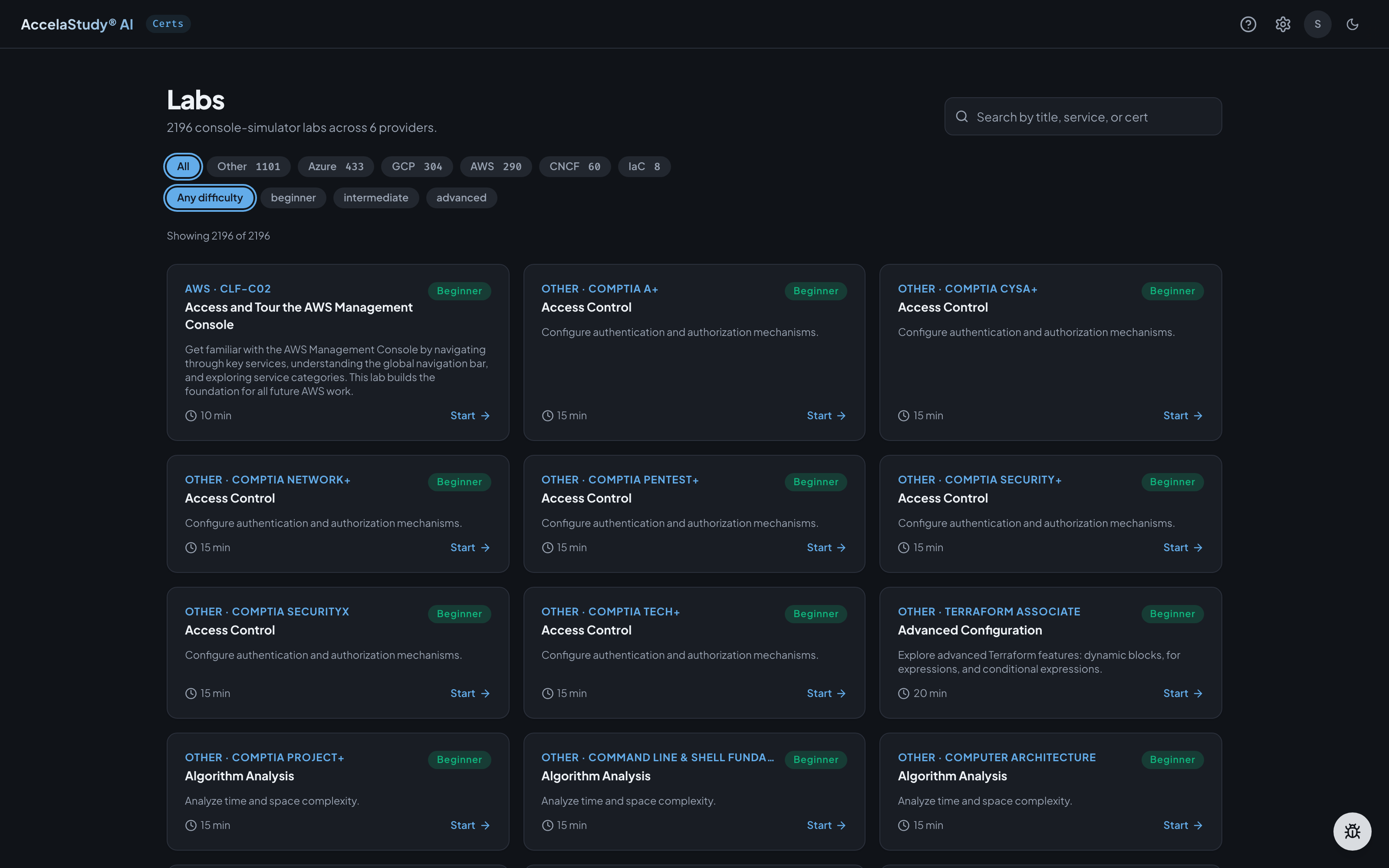1389x868 pixels.
Task: Start the Computer Architecture Algorithm Analysis lab
Action: [x=1183, y=825]
